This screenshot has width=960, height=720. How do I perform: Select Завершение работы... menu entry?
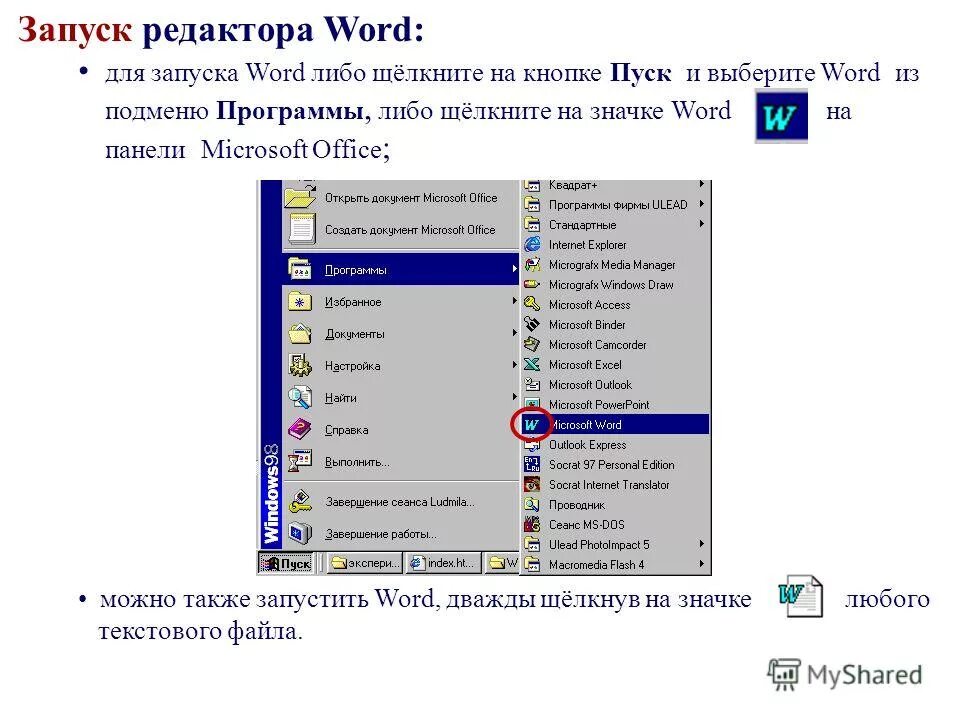pyautogui.click(x=401, y=534)
